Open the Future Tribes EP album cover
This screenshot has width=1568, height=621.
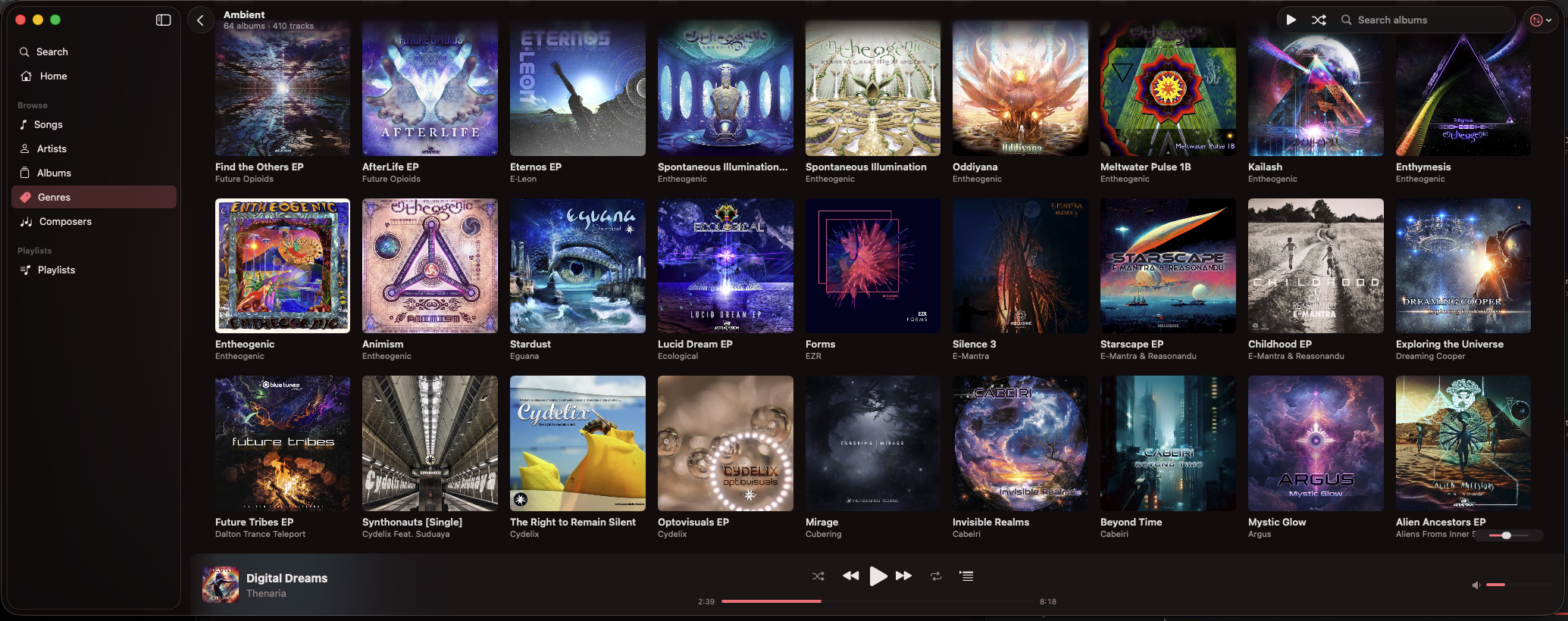tap(283, 444)
